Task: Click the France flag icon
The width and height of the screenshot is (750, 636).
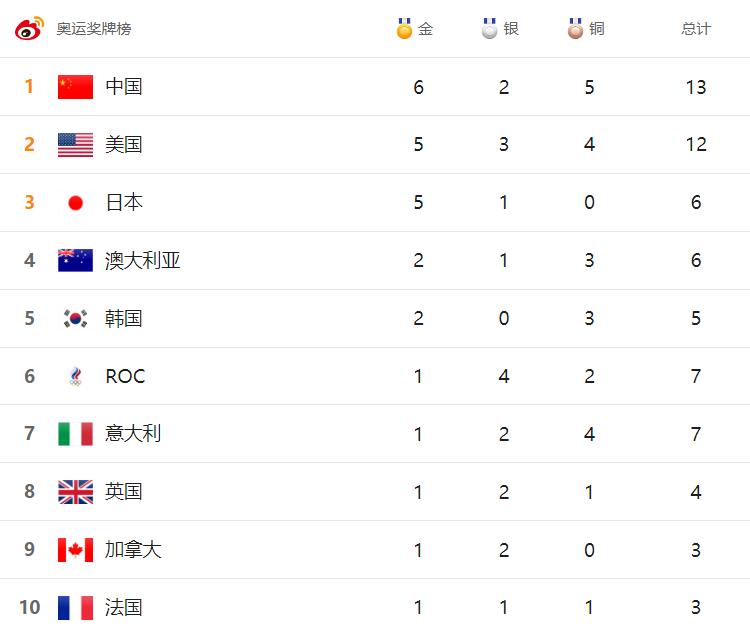Action: click(x=76, y=608)
